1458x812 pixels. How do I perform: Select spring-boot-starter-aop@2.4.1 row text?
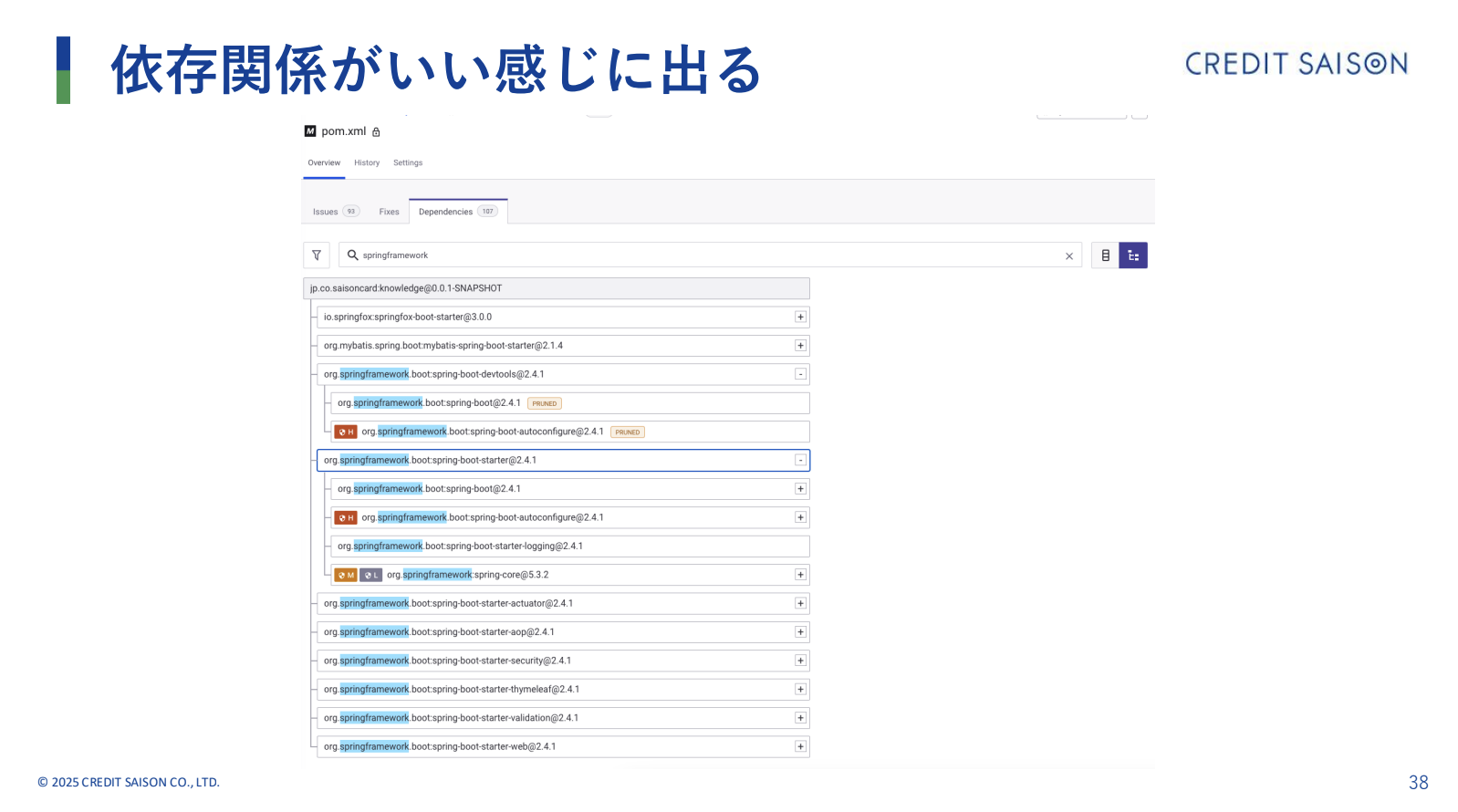(x=440, y=632)
